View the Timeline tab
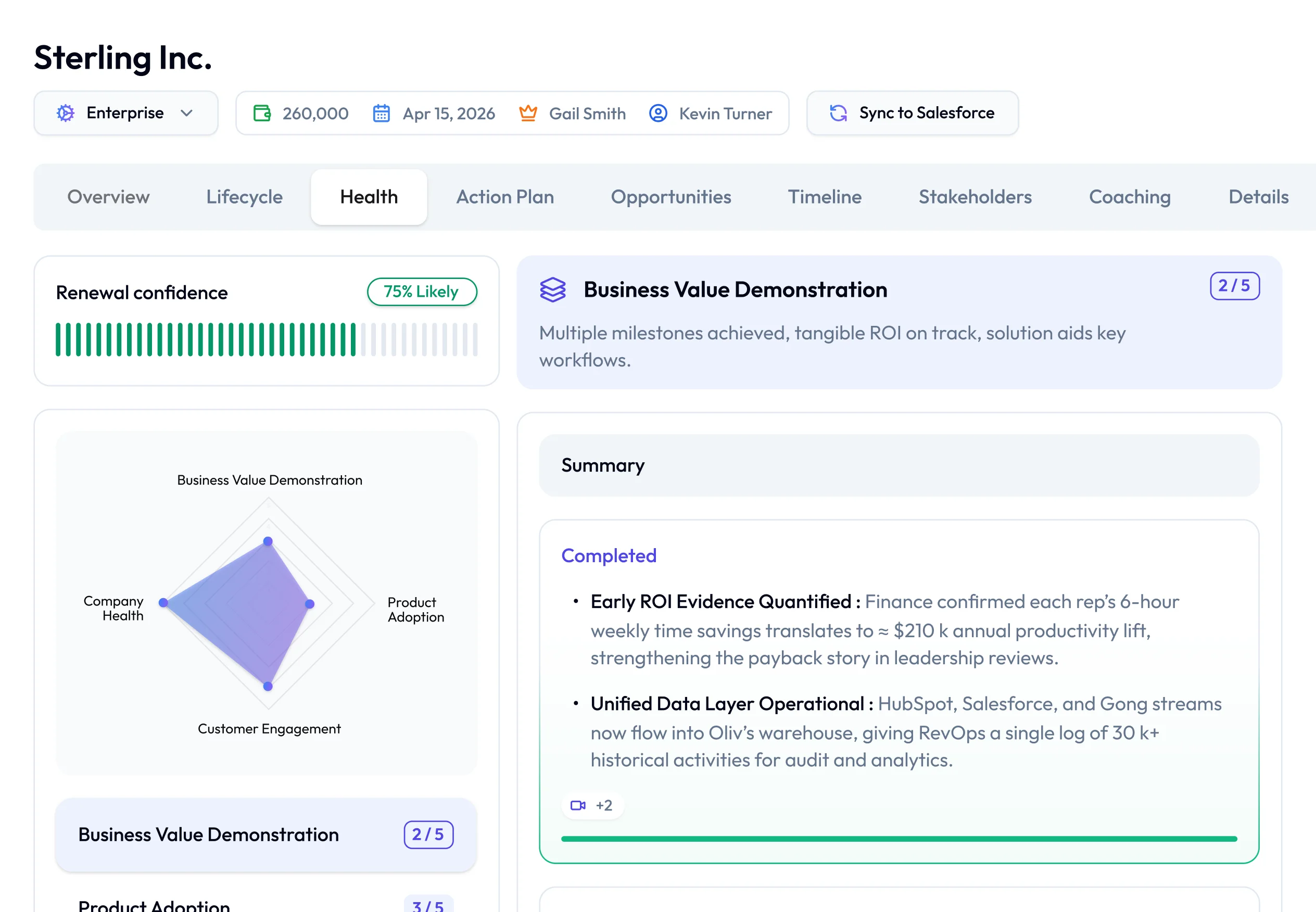The image size is (1316, 912). coord(825,197)
